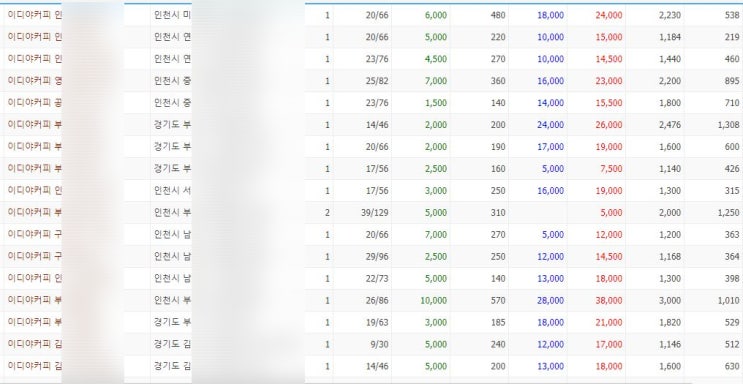
Task: Select the cell reading 315
Action: pos(732,191)
